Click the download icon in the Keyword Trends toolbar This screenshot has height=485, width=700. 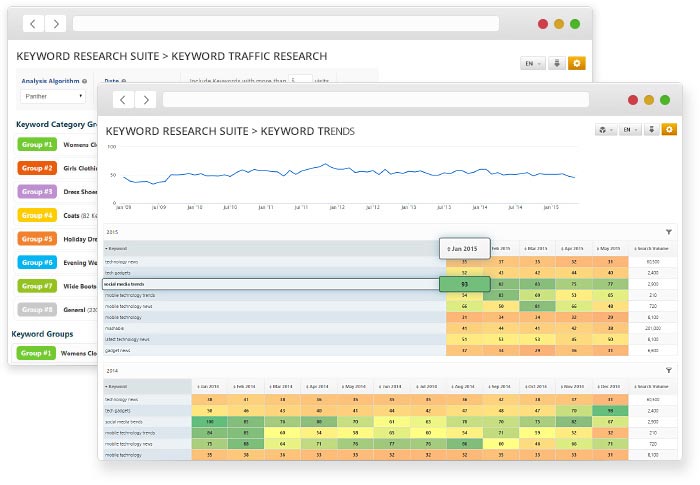click(x=651, y=130)
